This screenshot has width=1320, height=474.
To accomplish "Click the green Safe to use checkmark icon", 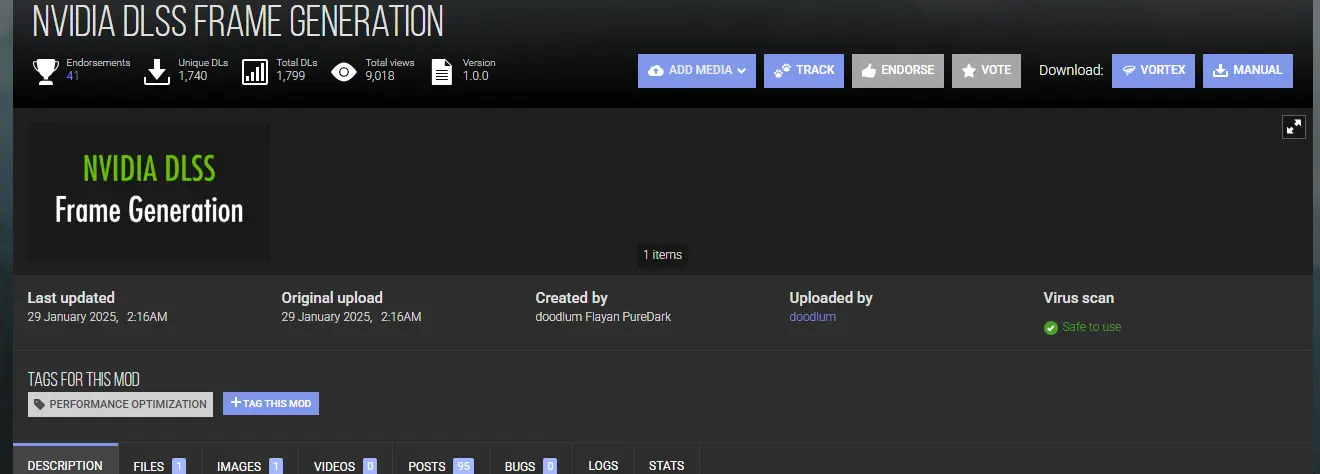I will (x=1050, y=328).
